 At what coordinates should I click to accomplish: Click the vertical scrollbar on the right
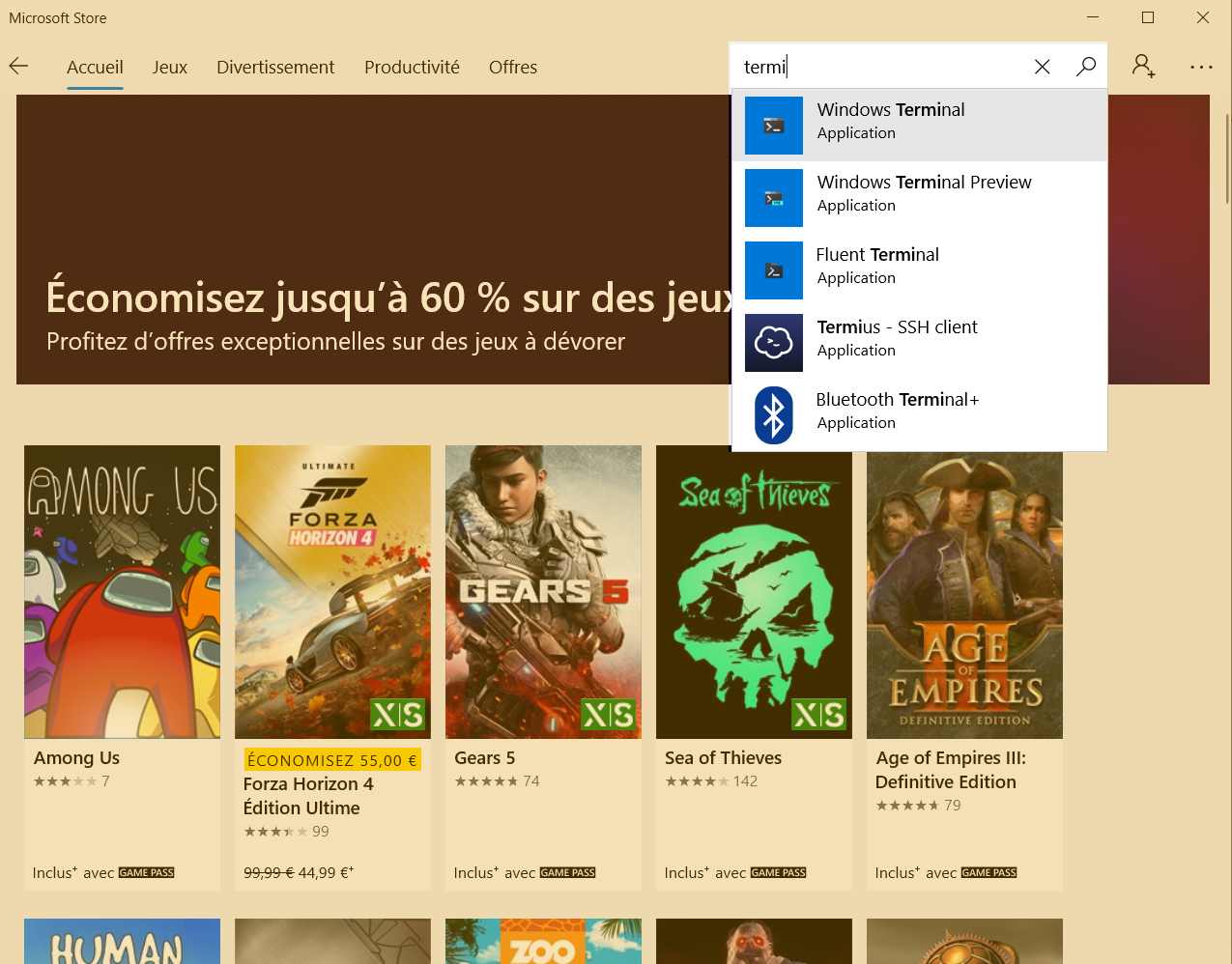click(x=1227, y=159)
